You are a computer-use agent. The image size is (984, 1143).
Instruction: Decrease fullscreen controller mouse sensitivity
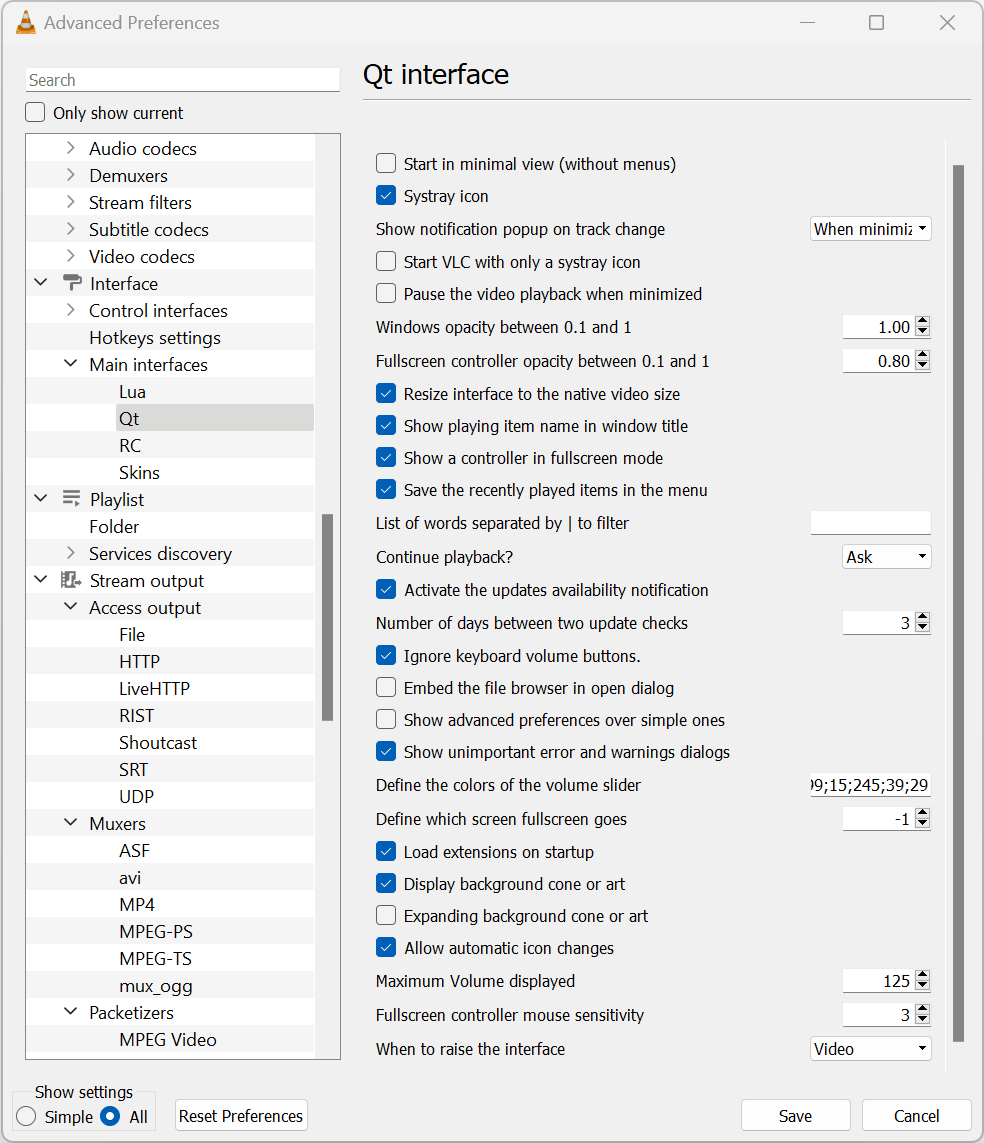tap(923, 1021)
